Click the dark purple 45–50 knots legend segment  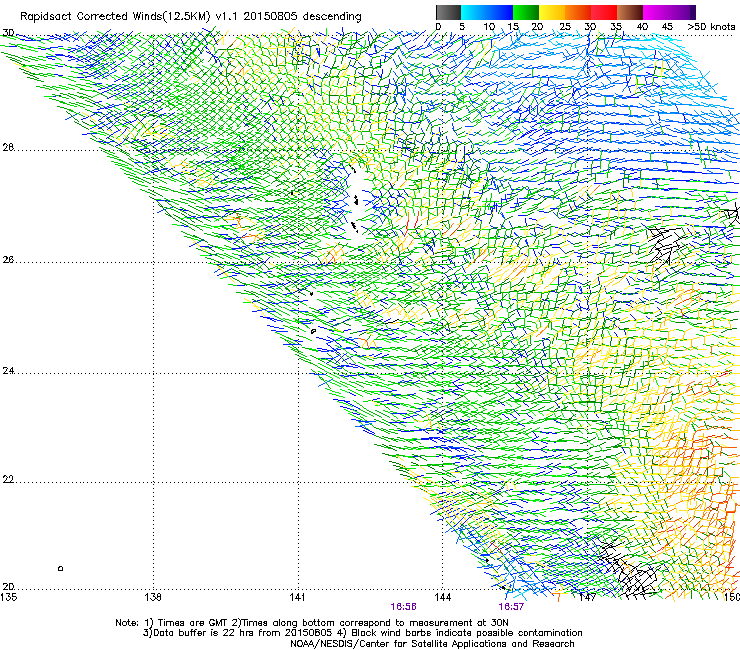[x=682, y=12]
